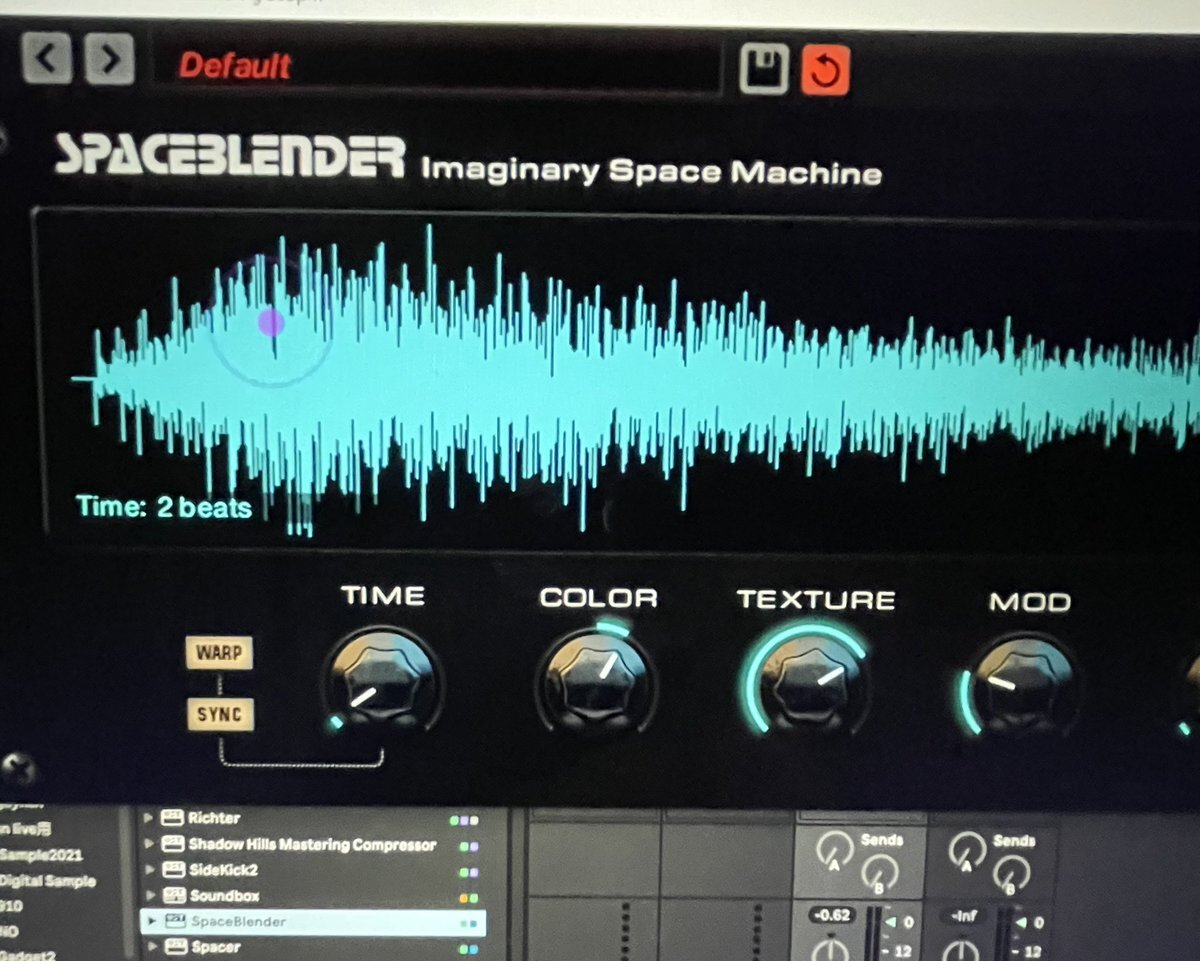Click Send B knob on -0.62 track
Image resolution: width=1200 pixels, height=961 pixels.
(x=880, y=874)
